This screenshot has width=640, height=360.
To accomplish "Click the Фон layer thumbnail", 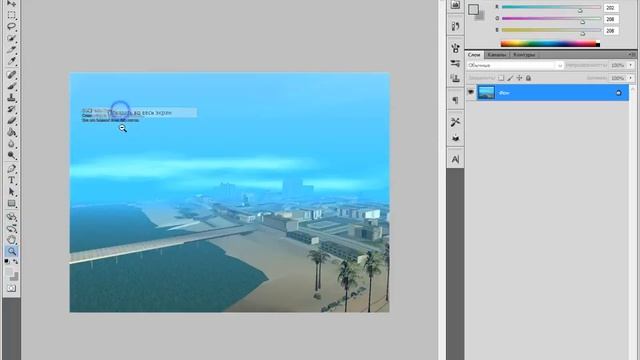I will (x=486, y=93).
